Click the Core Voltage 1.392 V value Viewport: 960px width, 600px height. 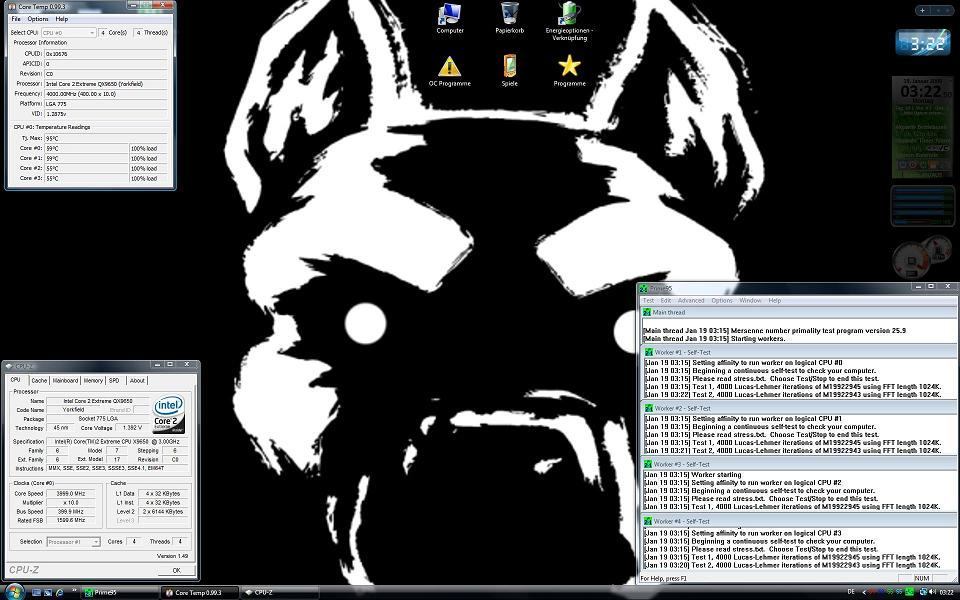pyautogui.click(x=132, y=428)
